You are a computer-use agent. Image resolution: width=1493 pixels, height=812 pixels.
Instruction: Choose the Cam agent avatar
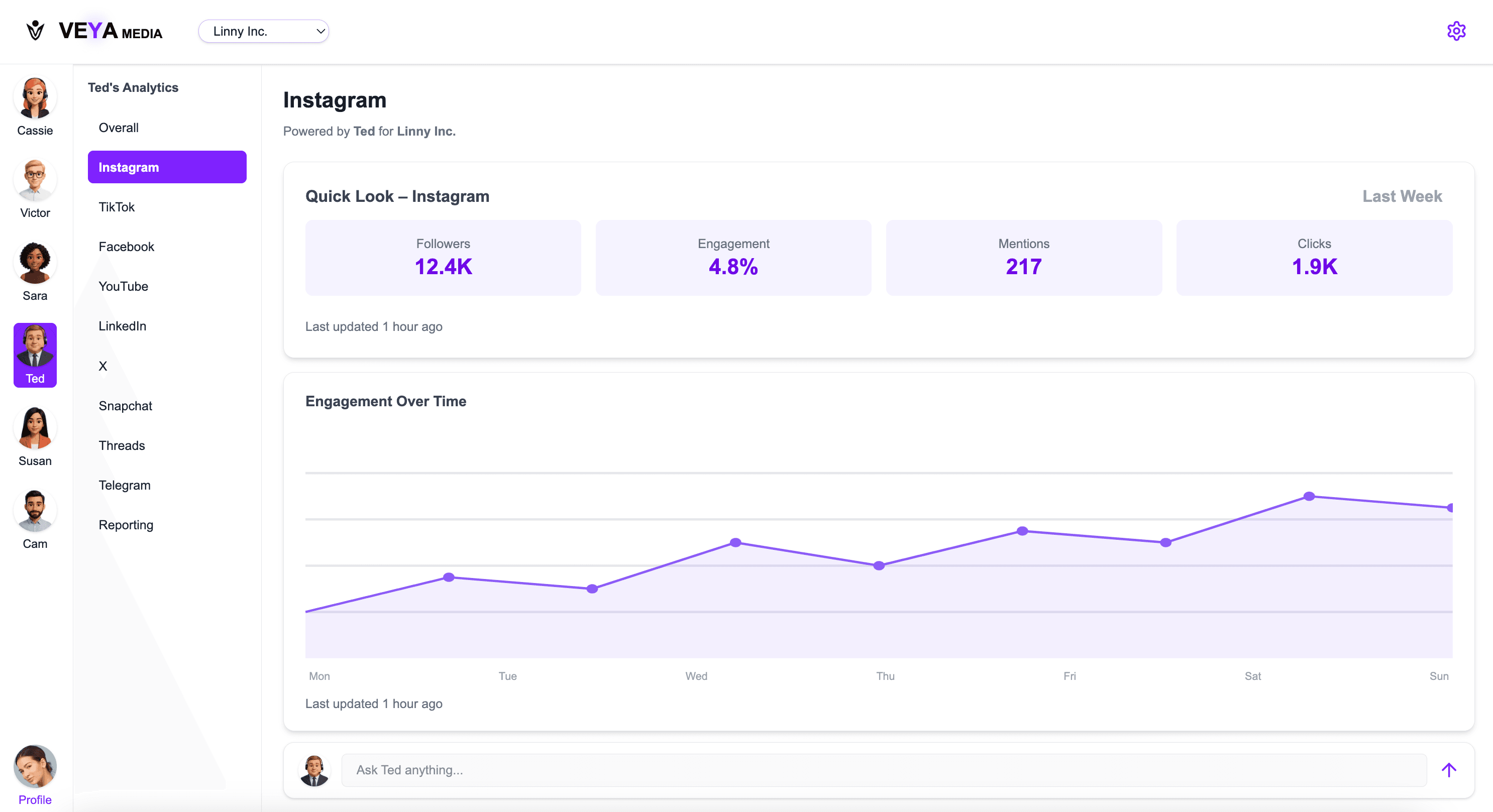(35, 511)
